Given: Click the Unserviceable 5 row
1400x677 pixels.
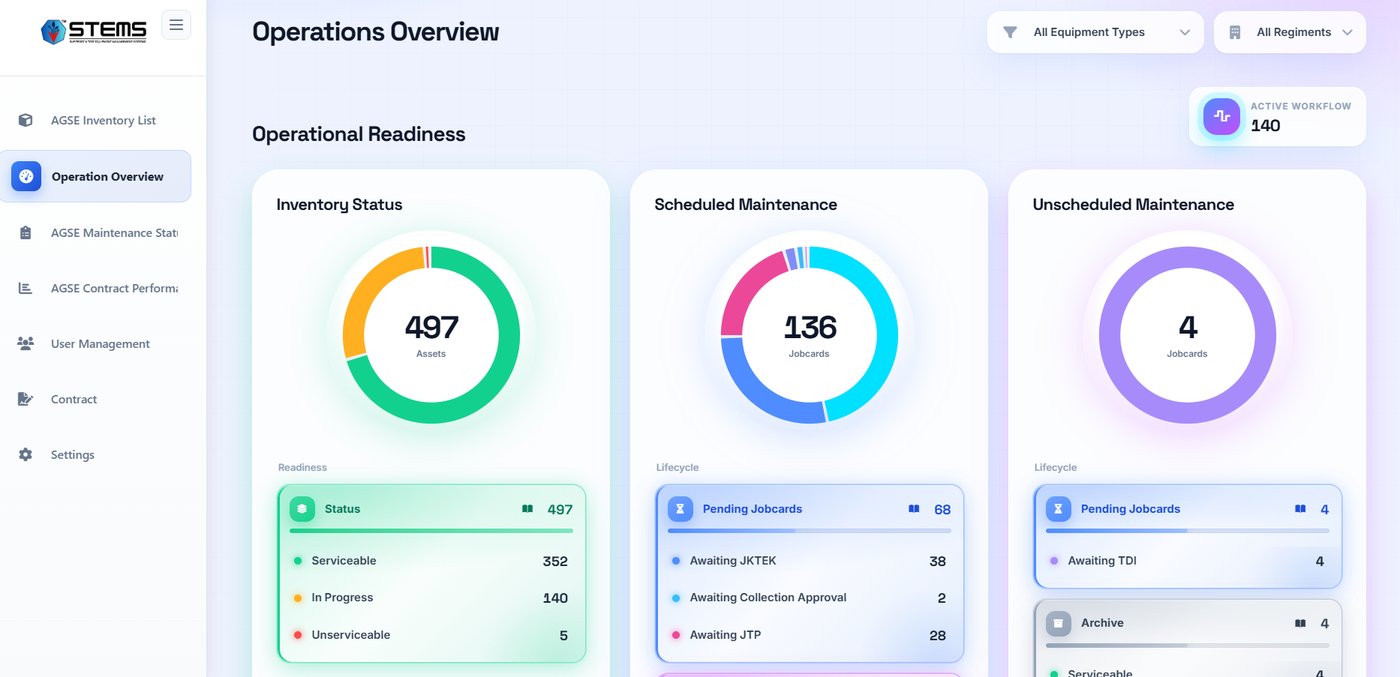Looking at the screenshot, I should (x=431, y=635).
